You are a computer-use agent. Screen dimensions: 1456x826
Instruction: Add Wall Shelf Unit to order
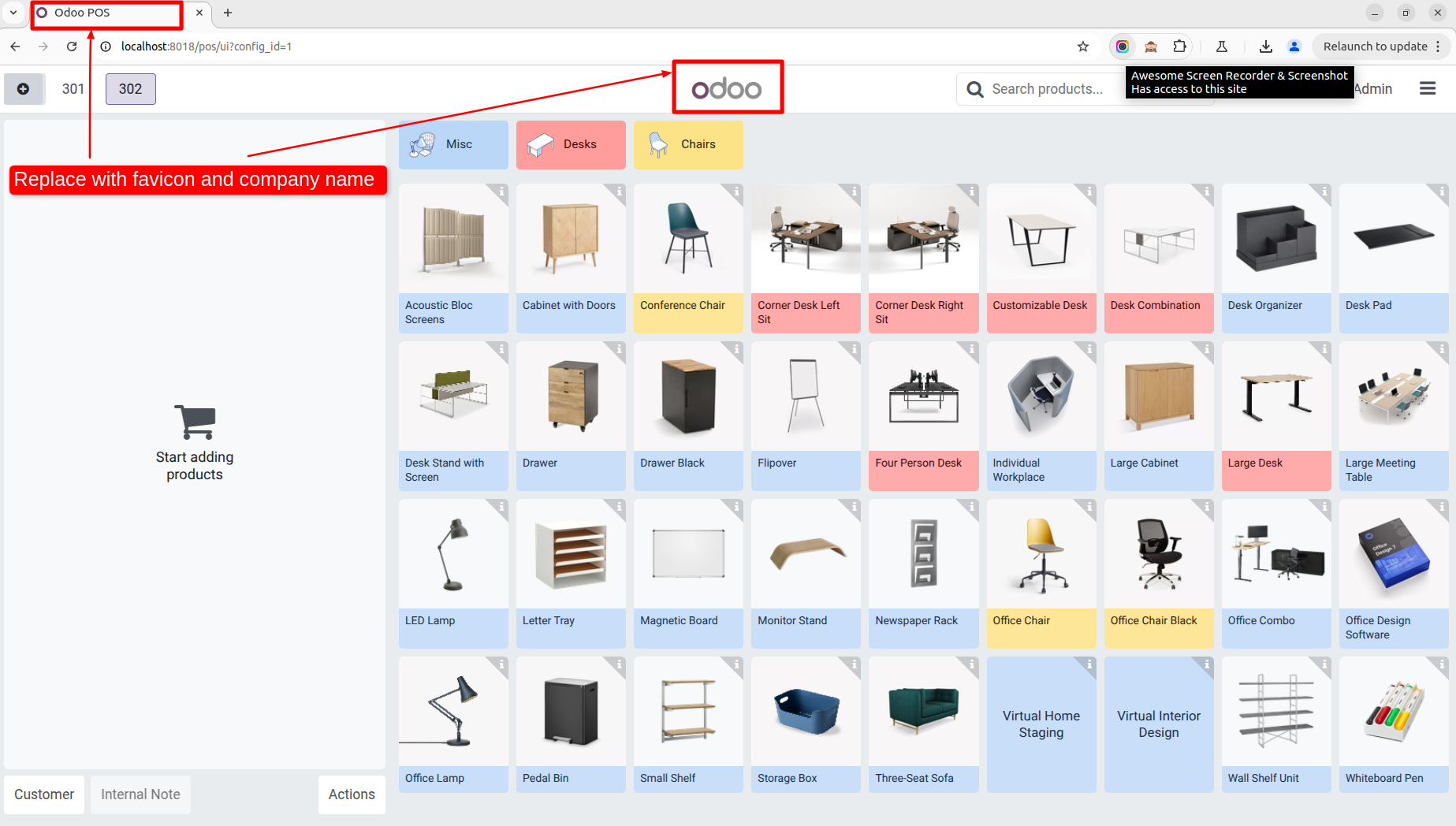(x=1276, y=724)
